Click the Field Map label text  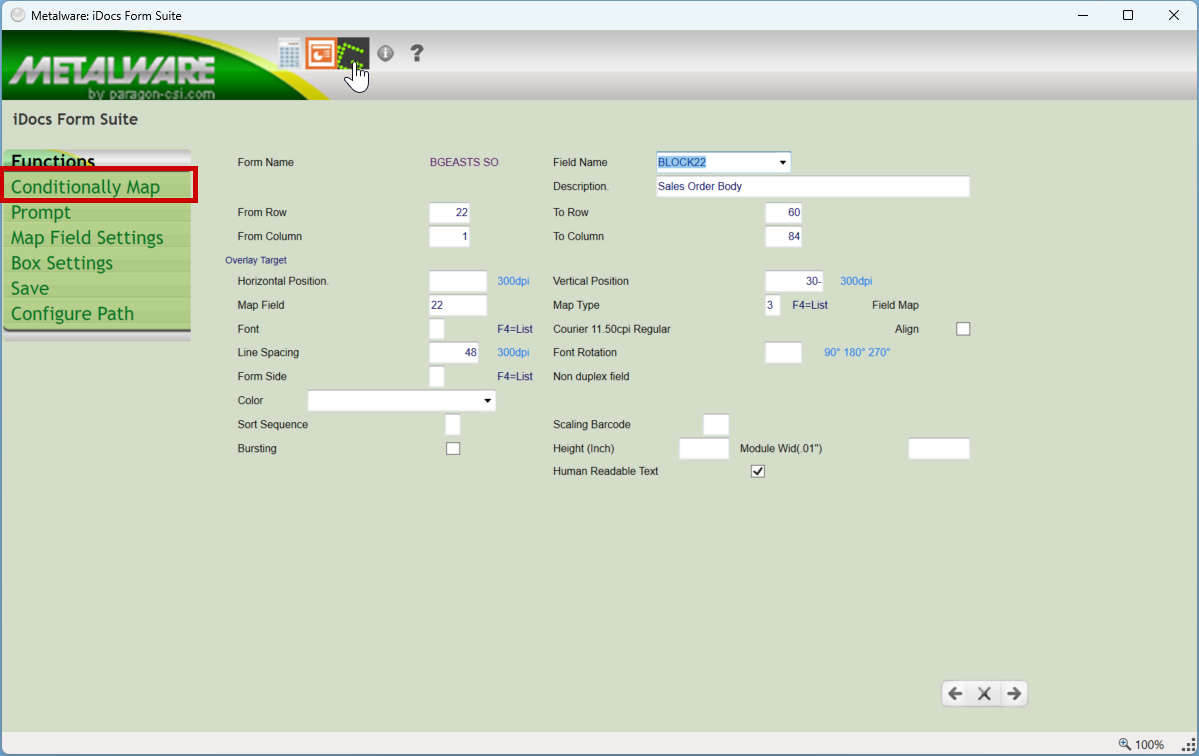[895, 305]
